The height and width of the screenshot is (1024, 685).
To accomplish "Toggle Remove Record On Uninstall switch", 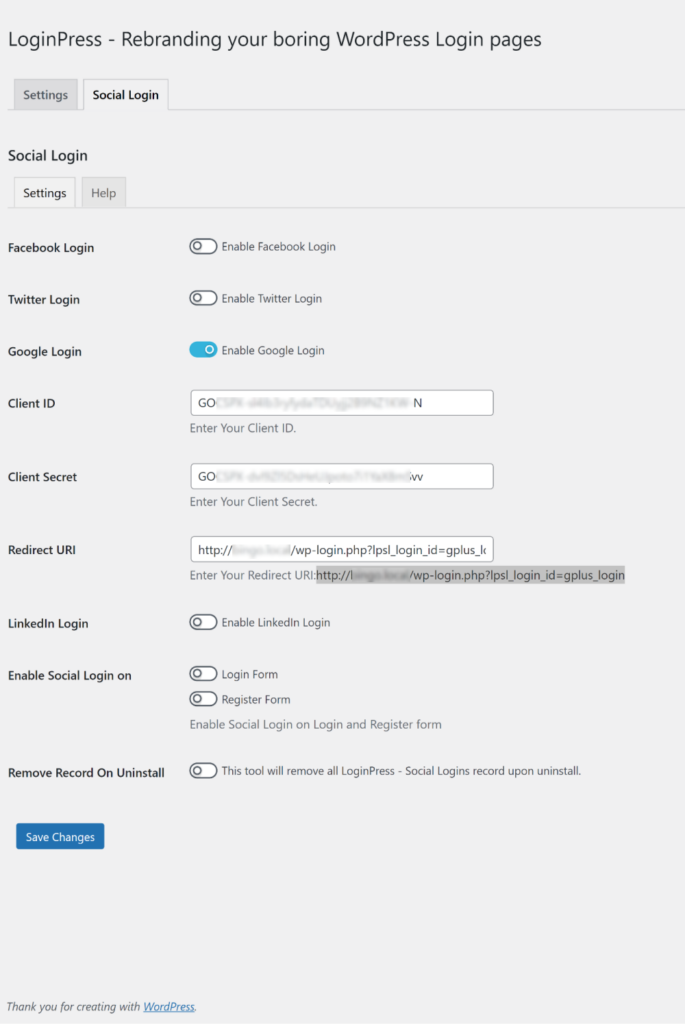I will point(203,771).
